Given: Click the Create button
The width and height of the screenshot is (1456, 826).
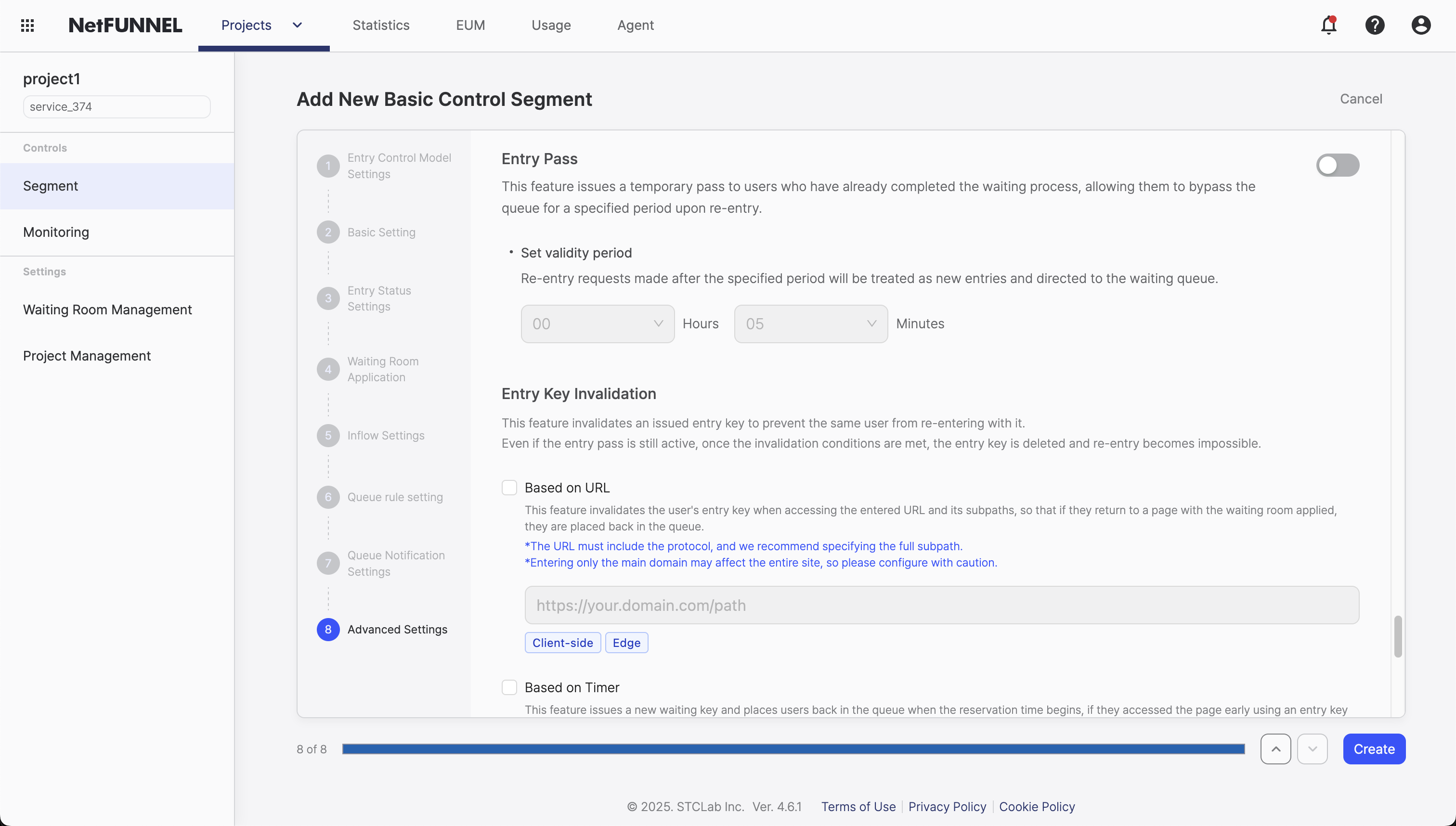Looking at the screenshot, I should 1373,749.
